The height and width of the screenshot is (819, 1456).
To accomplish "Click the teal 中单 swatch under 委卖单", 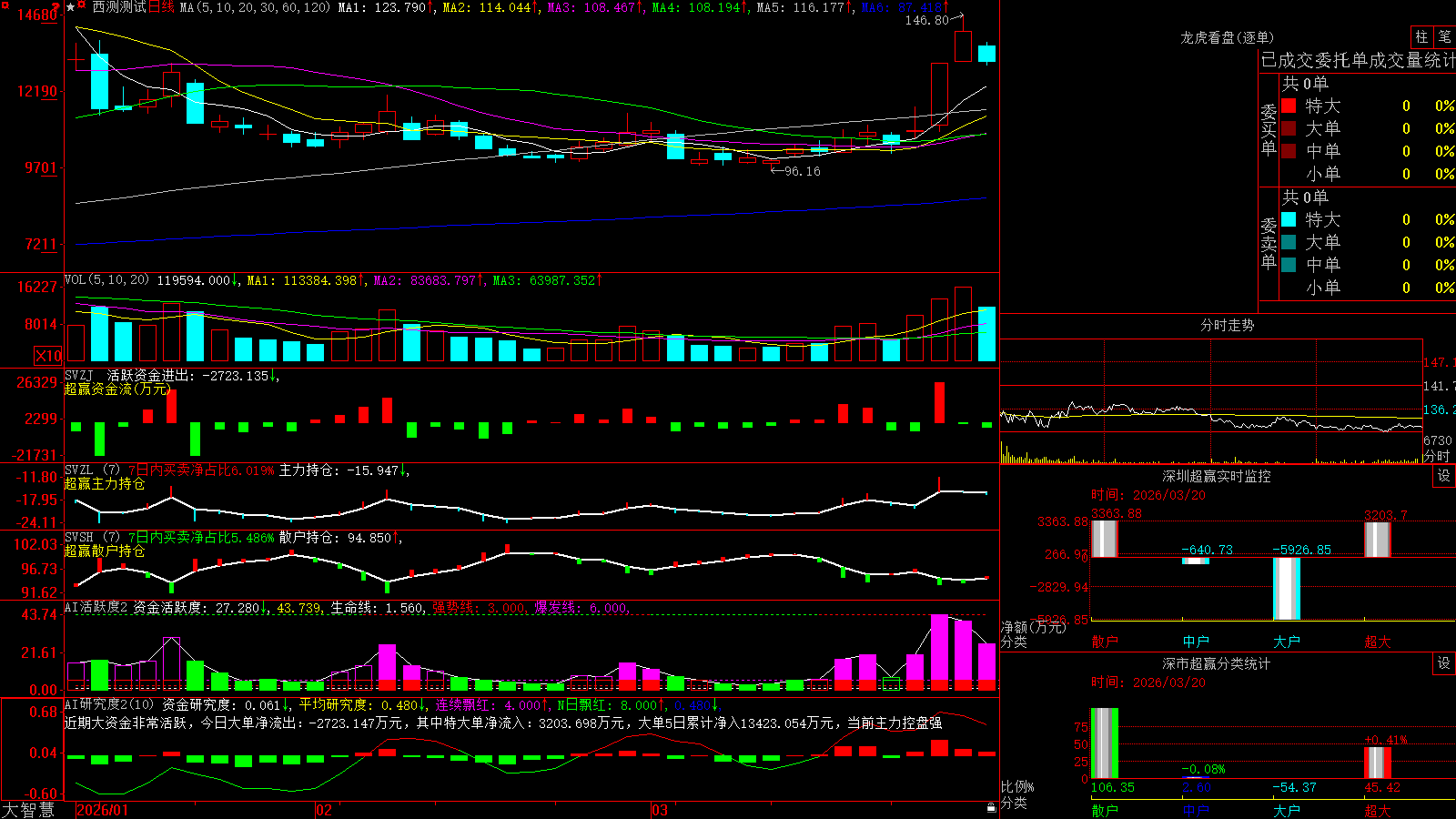I will pyautogui.click(x=1289, y=265).
